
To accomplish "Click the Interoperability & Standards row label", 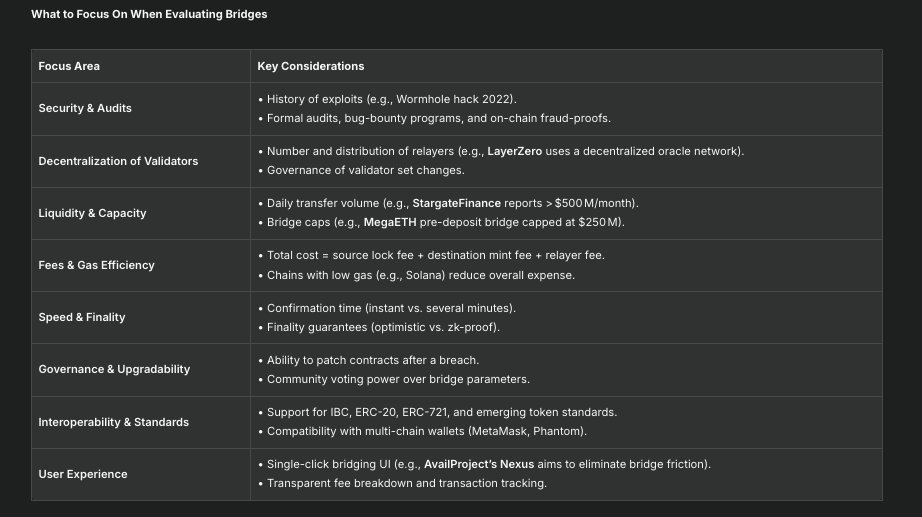I will [x=113, y=422].
